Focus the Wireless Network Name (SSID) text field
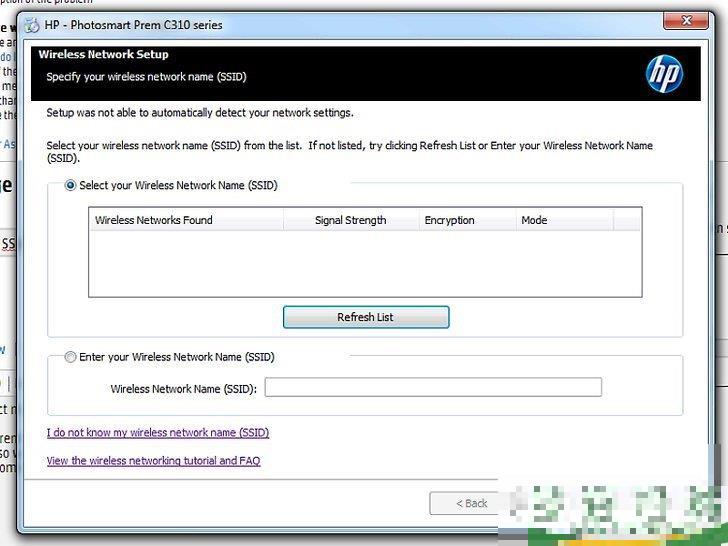Image resolution: width=728 pixels, height=546 pixels. 433,388
